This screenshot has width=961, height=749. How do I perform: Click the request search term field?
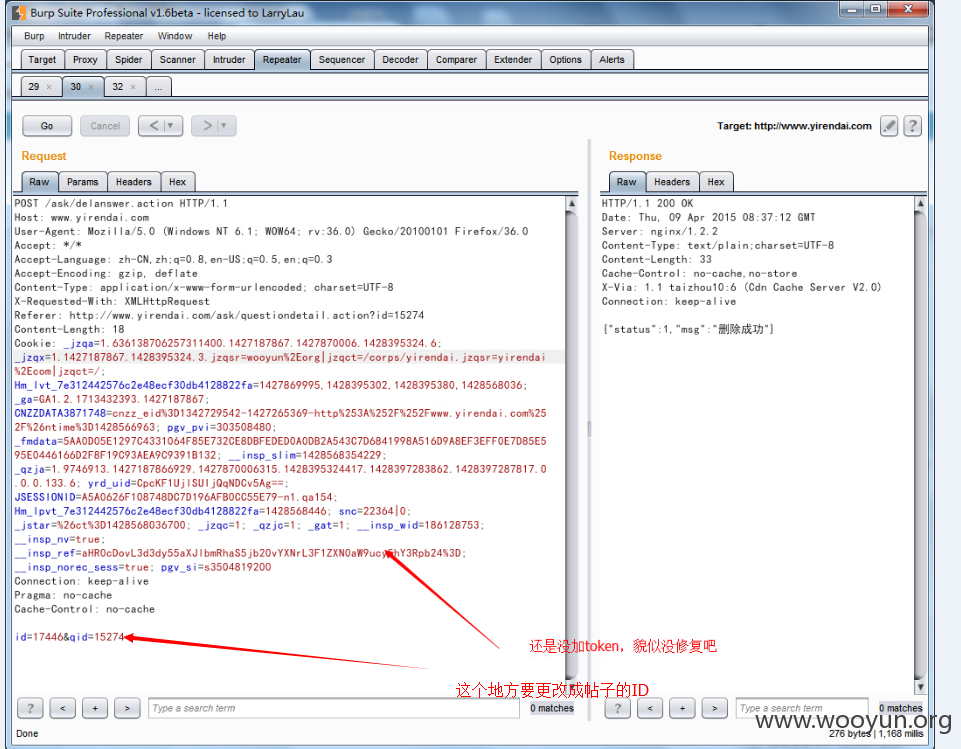tap(334, 708)
